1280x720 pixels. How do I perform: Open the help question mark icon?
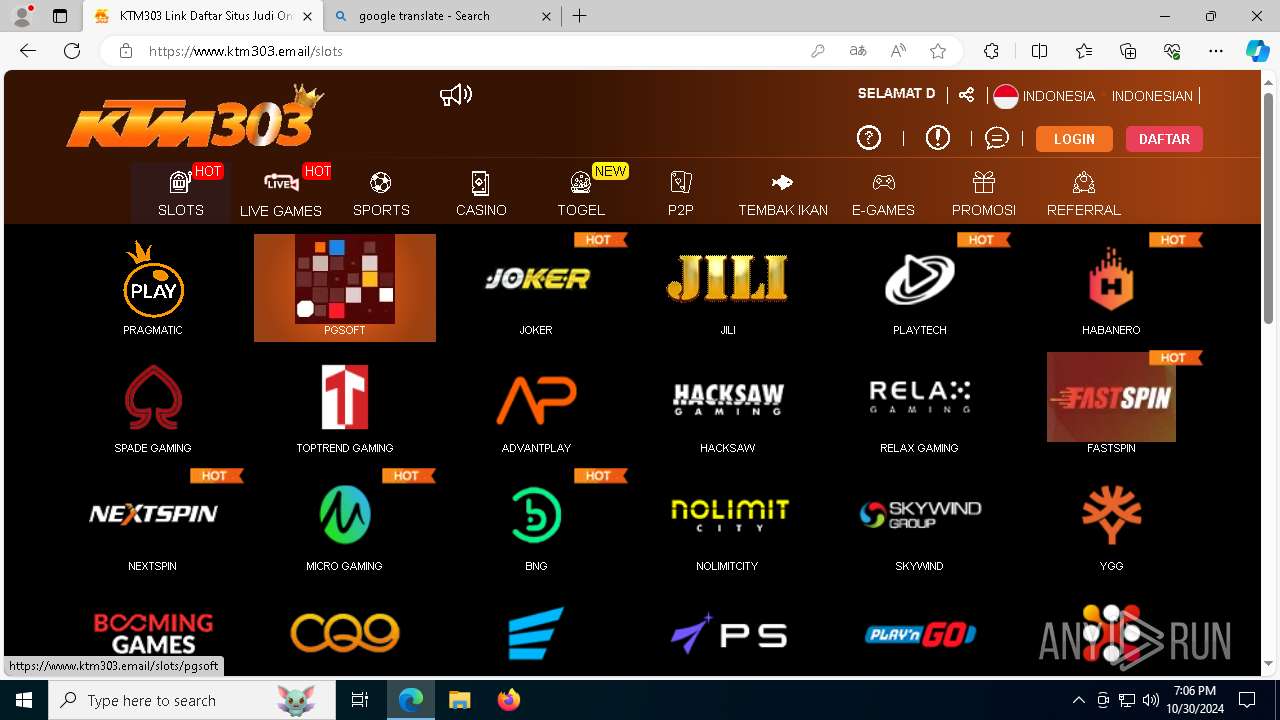(869, 138)
